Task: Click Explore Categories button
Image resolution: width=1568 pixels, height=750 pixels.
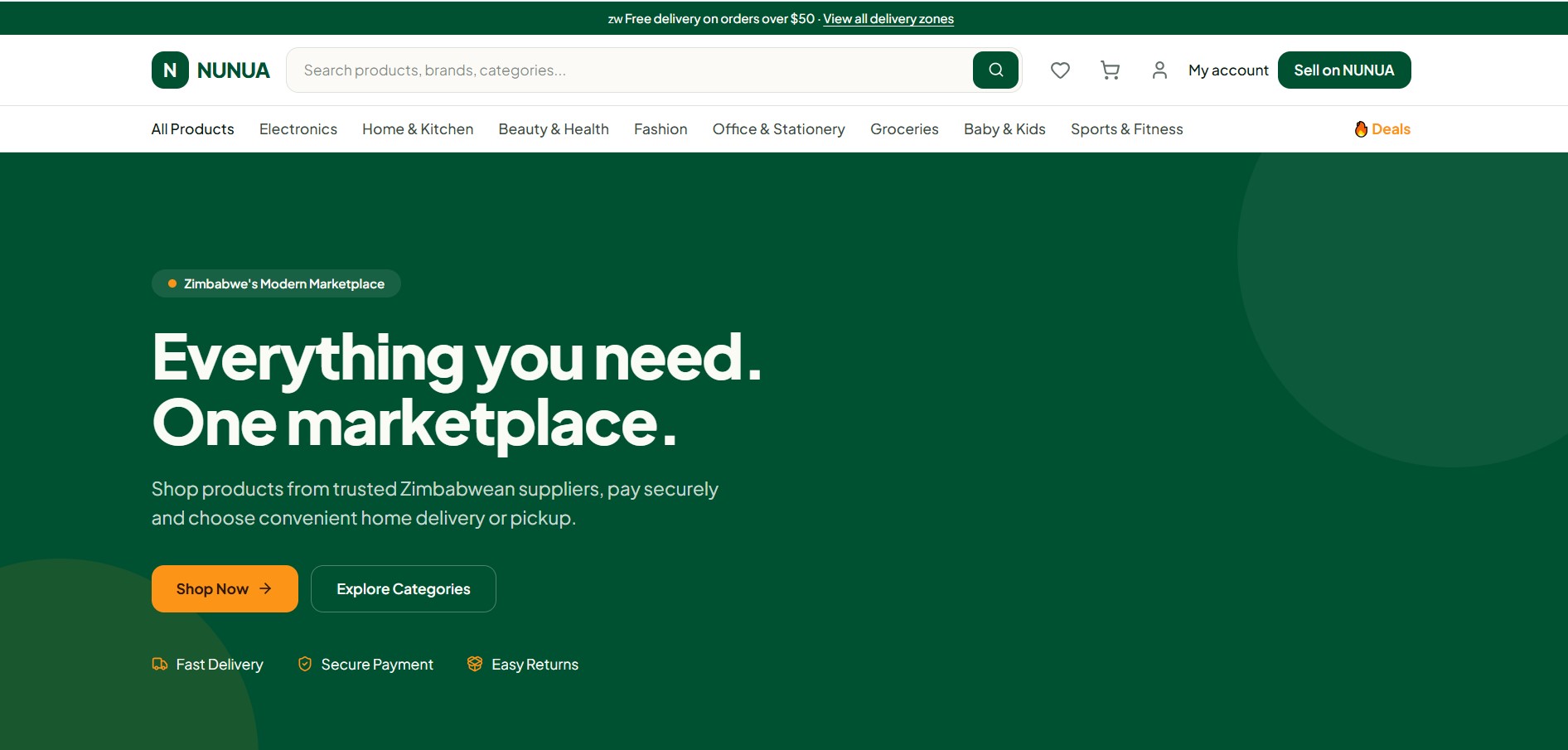Action: [404, 589]
